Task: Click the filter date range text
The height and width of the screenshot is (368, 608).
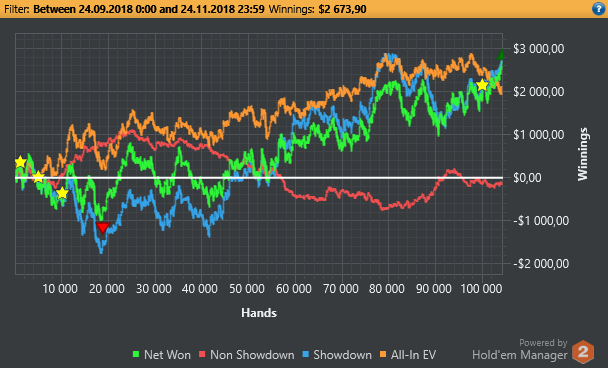Action: pos(149,9)
